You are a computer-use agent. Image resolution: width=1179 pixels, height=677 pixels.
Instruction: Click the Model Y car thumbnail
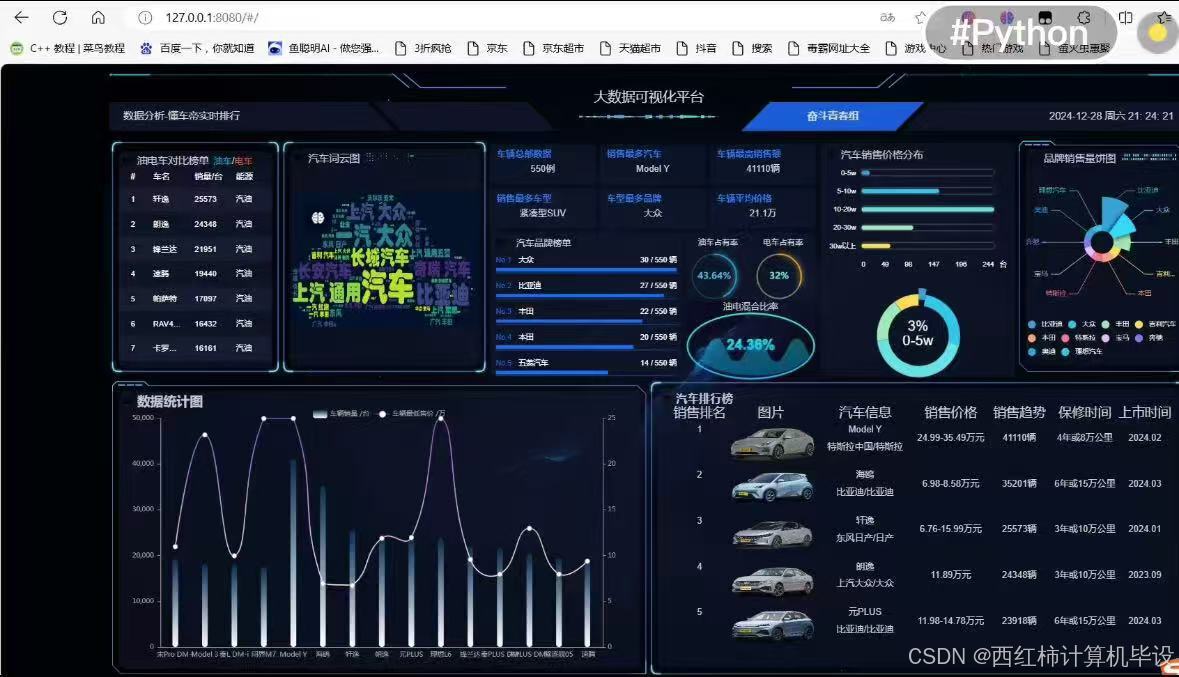772,443
